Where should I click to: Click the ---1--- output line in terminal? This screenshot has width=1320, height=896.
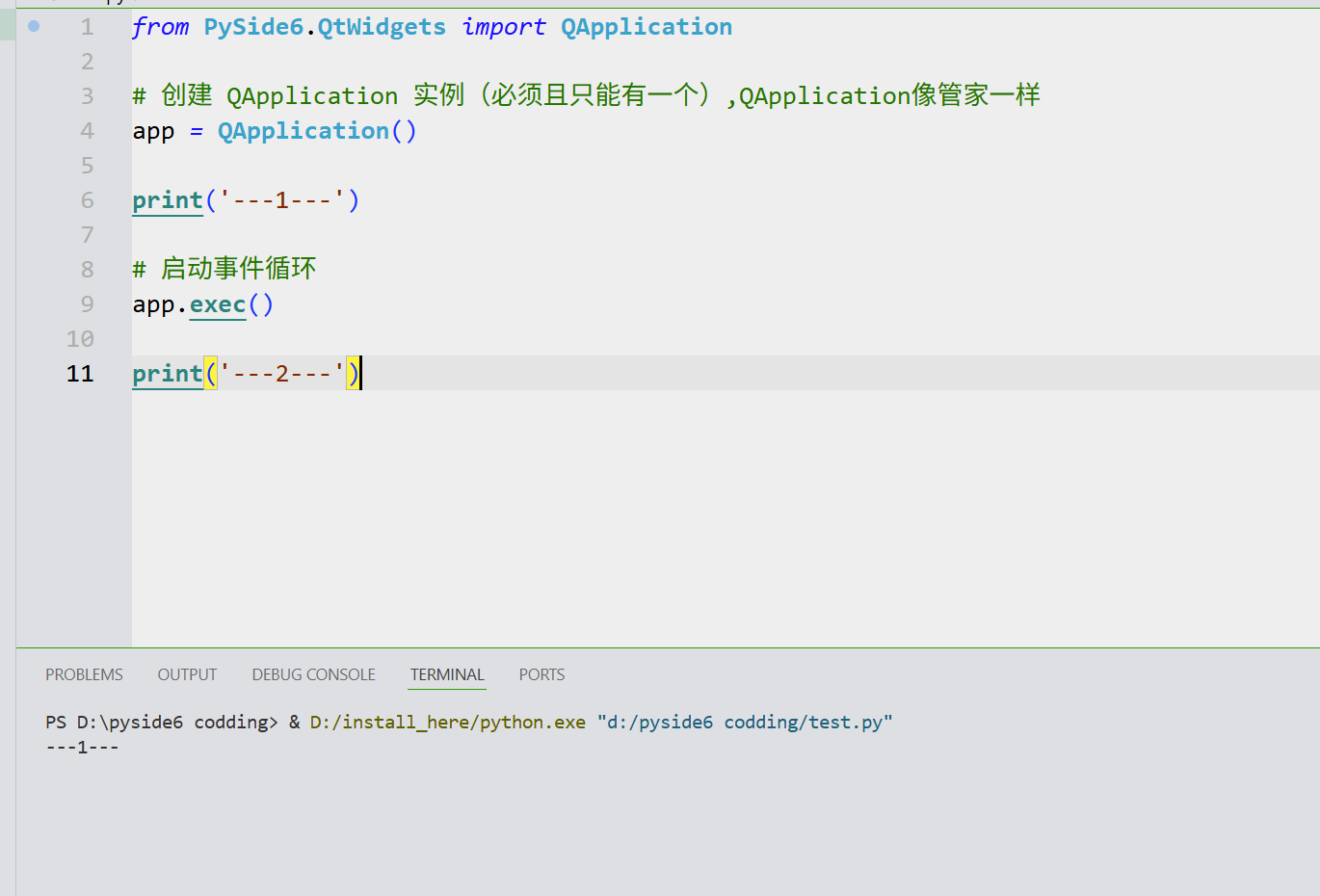[x=80, y=746]
